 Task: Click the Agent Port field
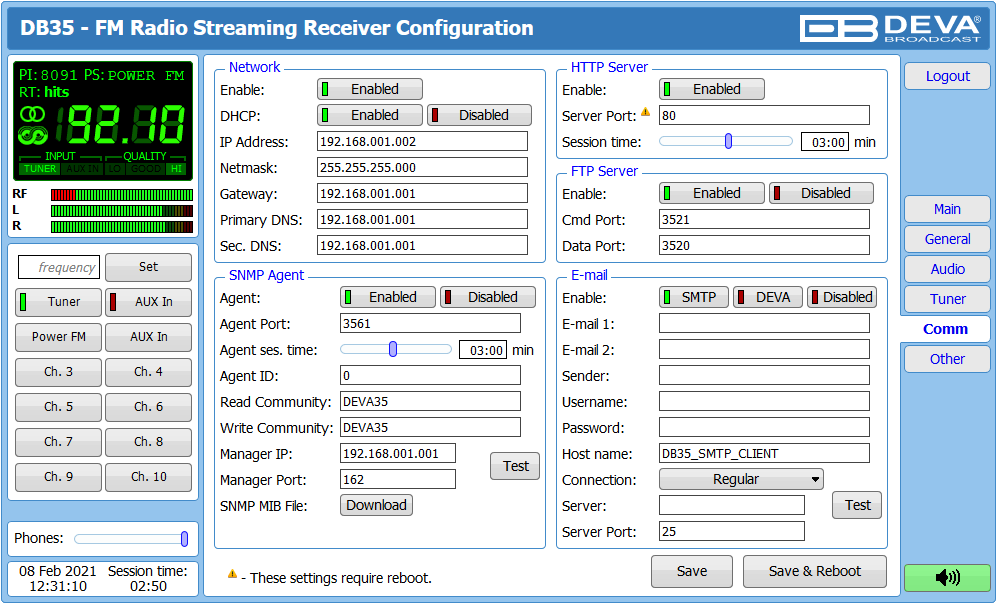pos(430,323)
